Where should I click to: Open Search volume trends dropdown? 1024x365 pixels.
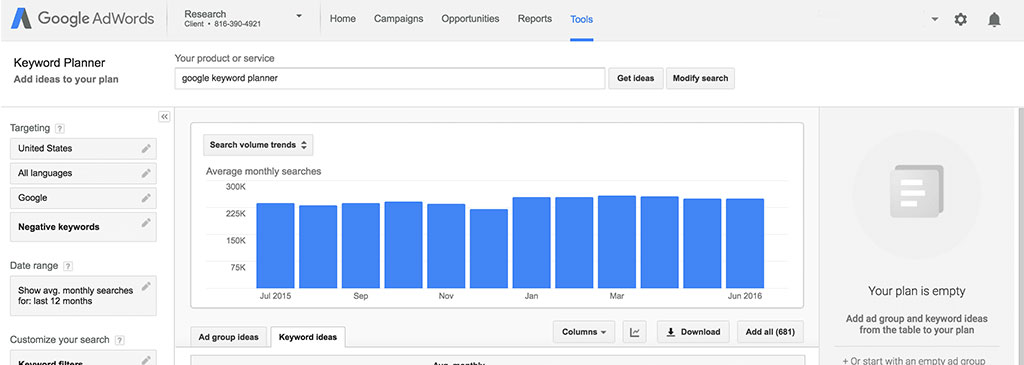click(258, 145)
